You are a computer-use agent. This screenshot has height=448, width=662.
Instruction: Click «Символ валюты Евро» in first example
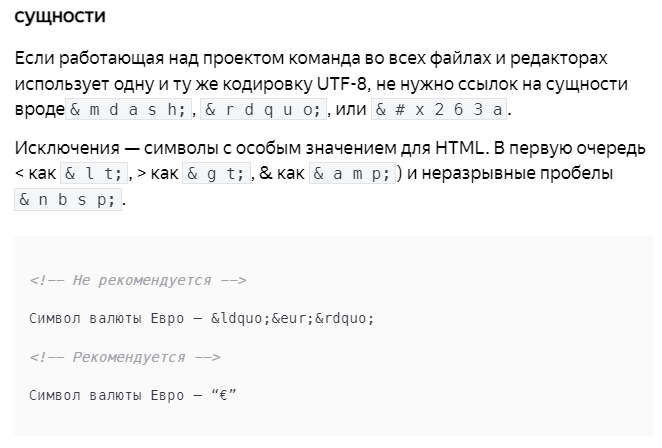[x=107, y=318]
